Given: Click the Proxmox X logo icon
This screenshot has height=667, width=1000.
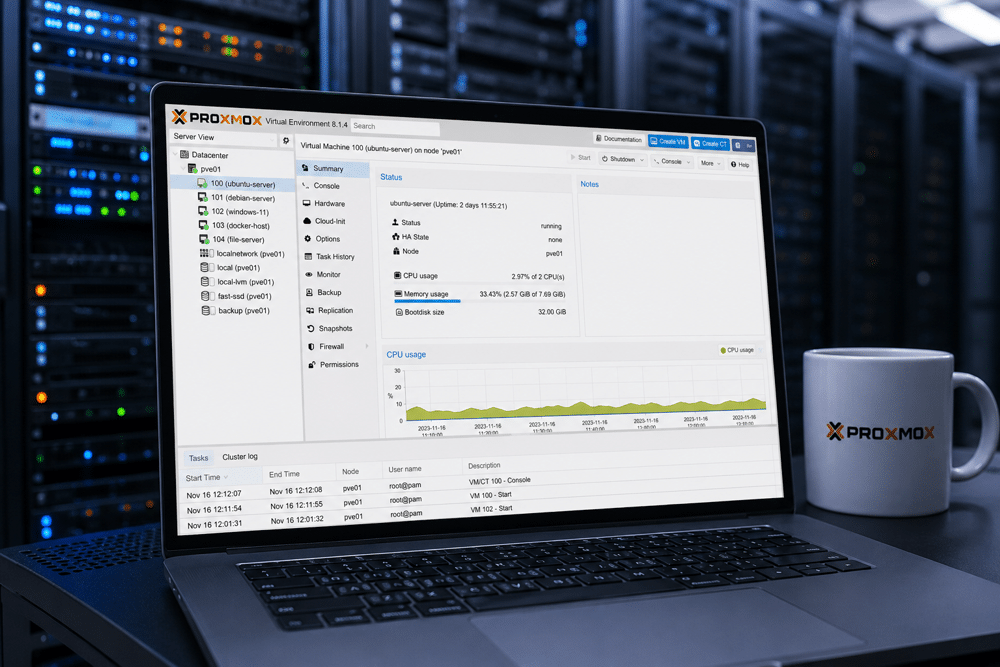Looking at the screenshot, I should click(x=179, y=116).
